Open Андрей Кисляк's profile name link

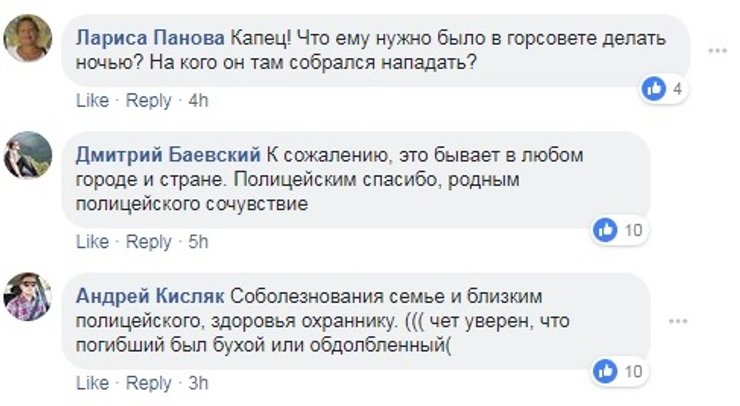tap(152, 297)
